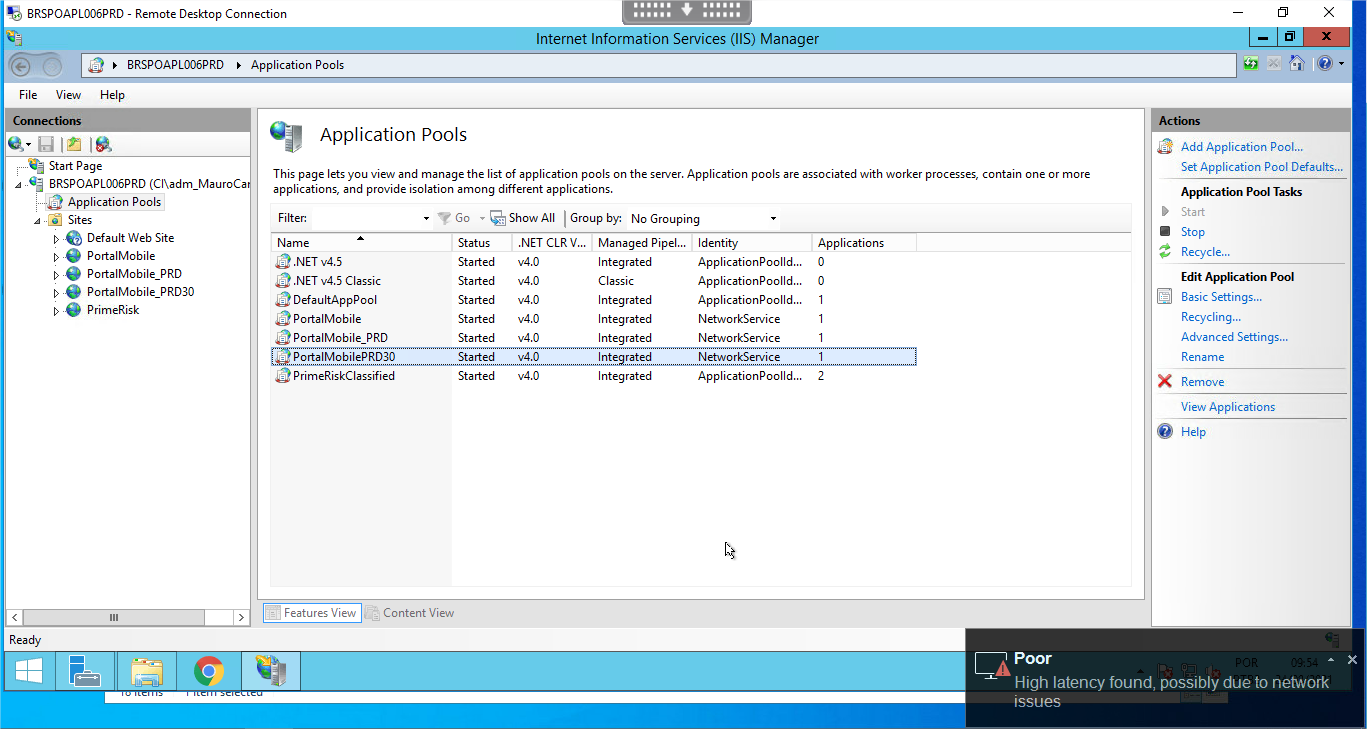Sort by the Status column header
The width and height of the screenshot is (1367, 729).
[x=481, y=243]
